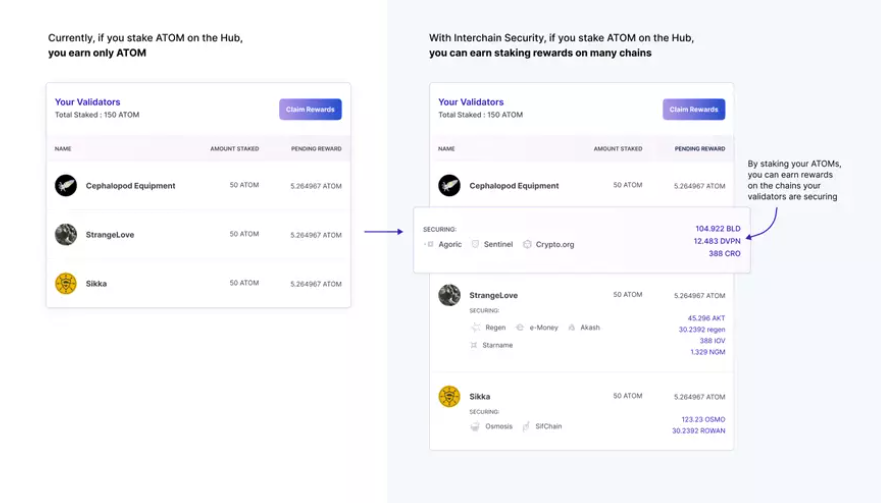Open the 123.23 OSMO reward amount
This screenshot has height=503, width=881.
click(x=703, y=419)
